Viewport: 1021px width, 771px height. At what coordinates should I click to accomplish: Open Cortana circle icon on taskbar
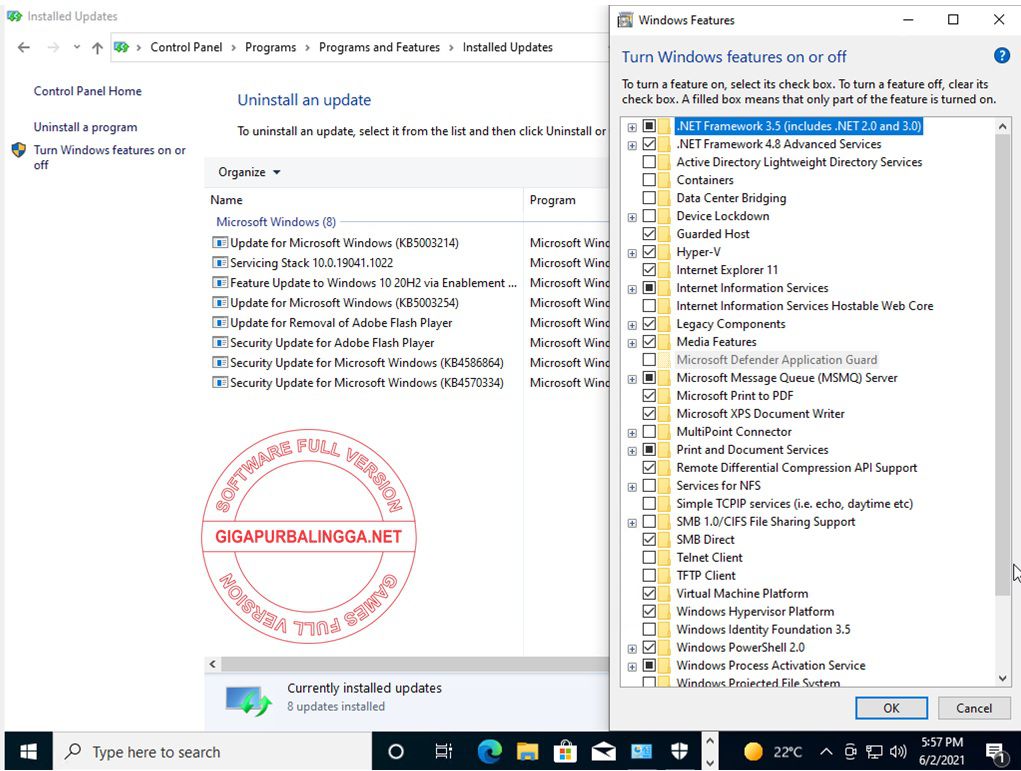point(395,752)
